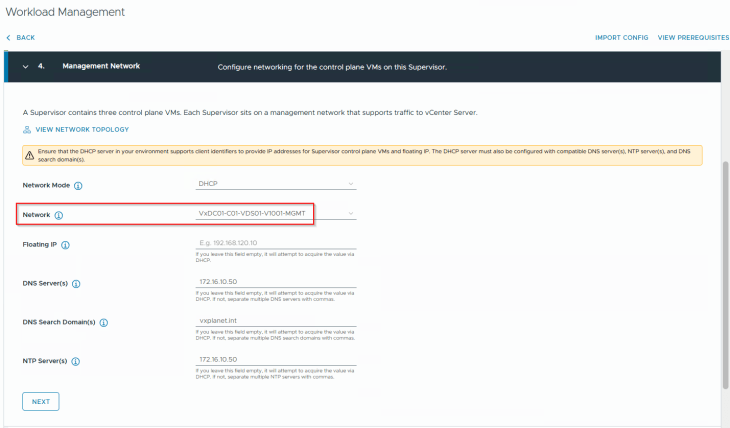Click the network topology icon
Viewport: 730px width, 428px height.
click(26, 130)
